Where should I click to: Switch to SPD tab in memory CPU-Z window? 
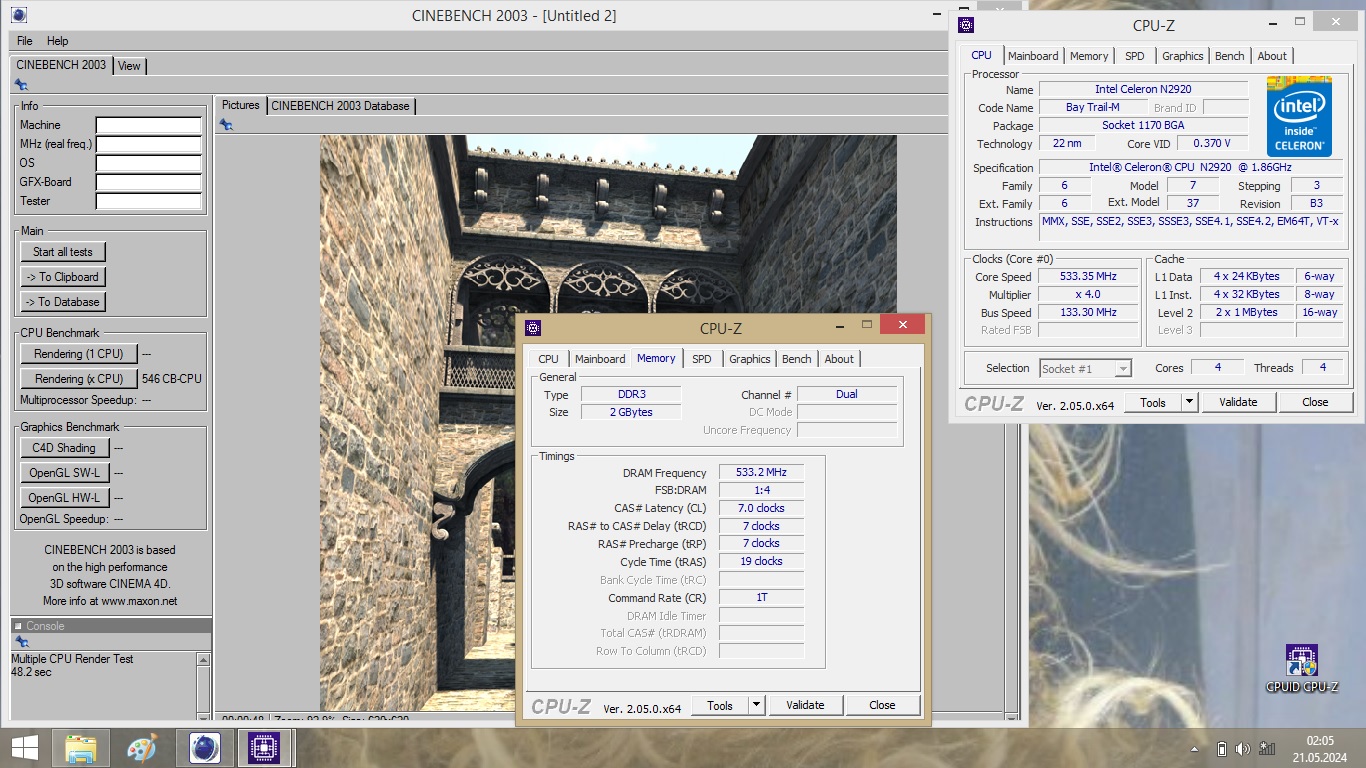coord(702,359)
